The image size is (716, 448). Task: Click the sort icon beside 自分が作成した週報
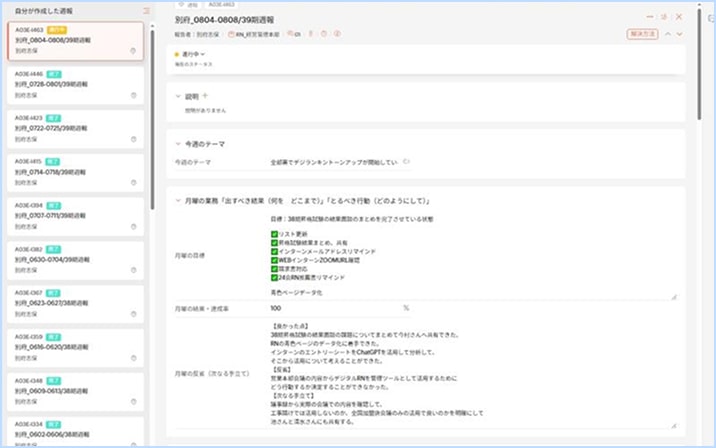point(147,11)
